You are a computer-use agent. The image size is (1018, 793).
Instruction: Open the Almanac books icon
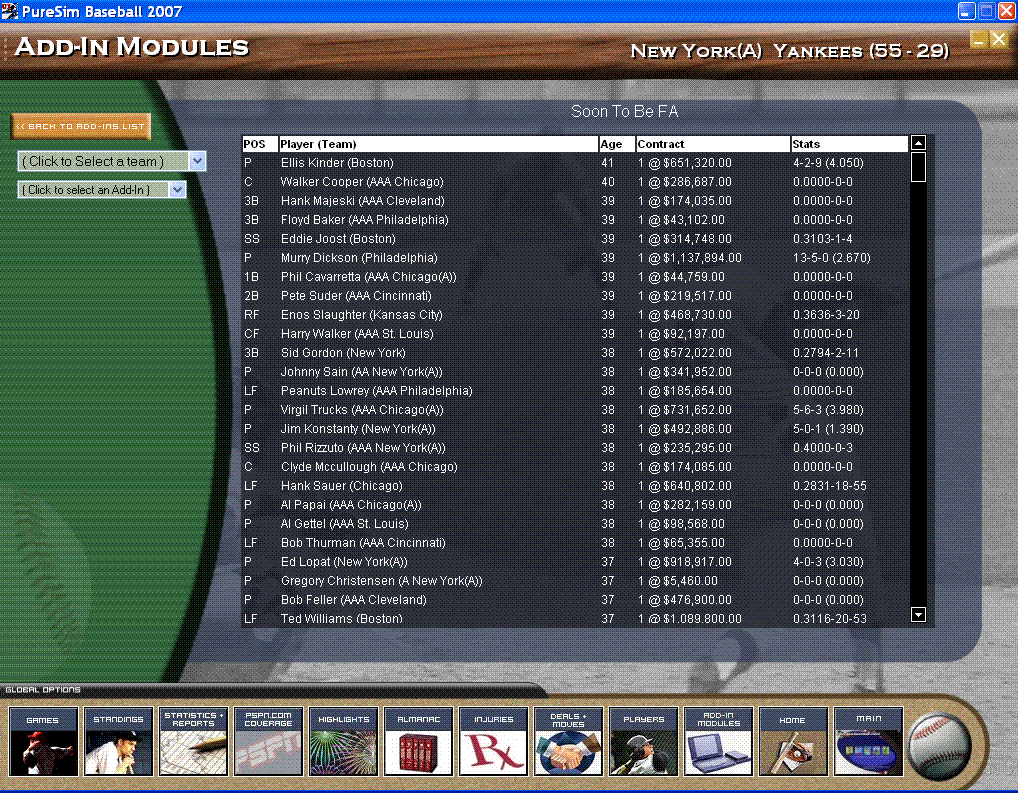419,742
